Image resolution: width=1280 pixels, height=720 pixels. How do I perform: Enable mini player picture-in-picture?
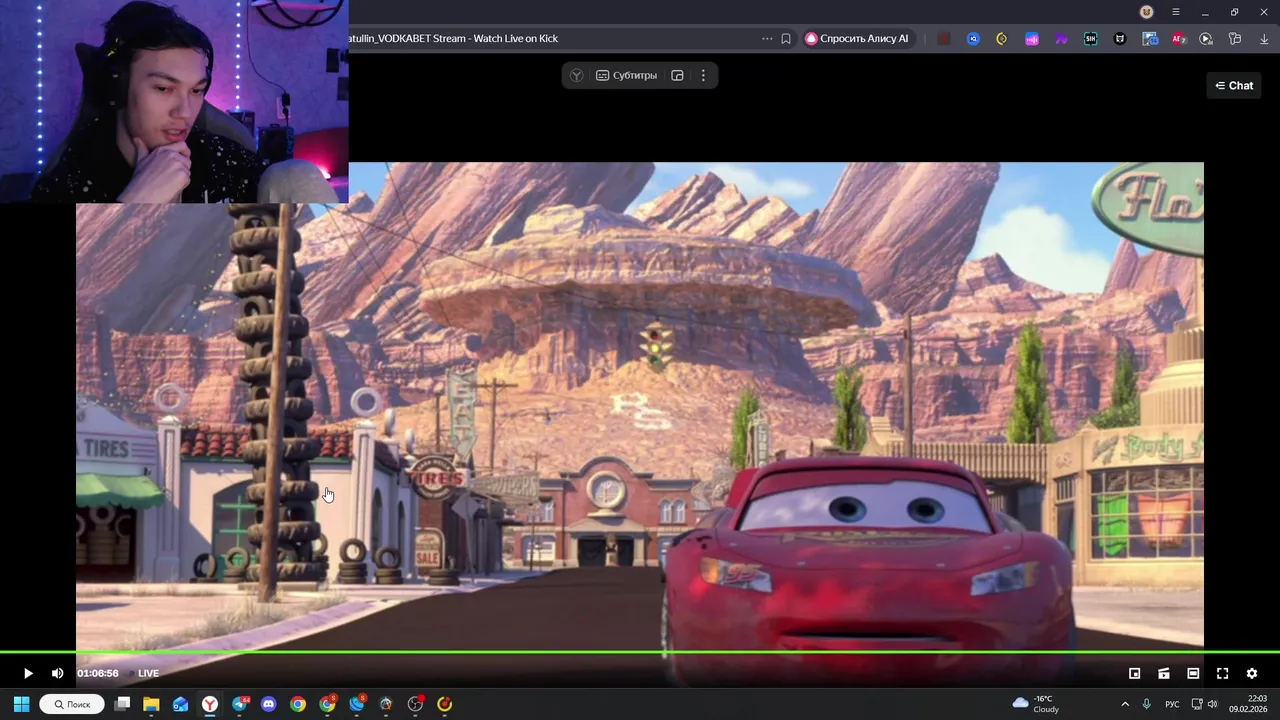(x=1135, y=674)
